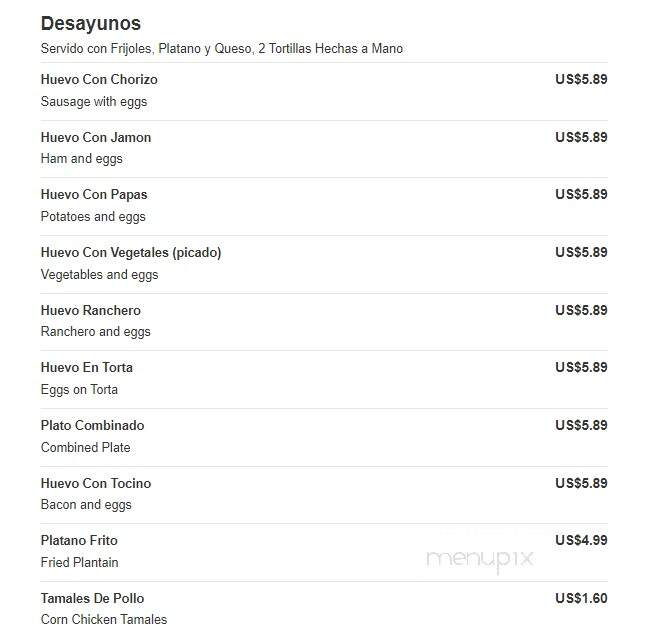Pick the Huevo En Torta item
This screenshot has height=641, width=659.
87,367
